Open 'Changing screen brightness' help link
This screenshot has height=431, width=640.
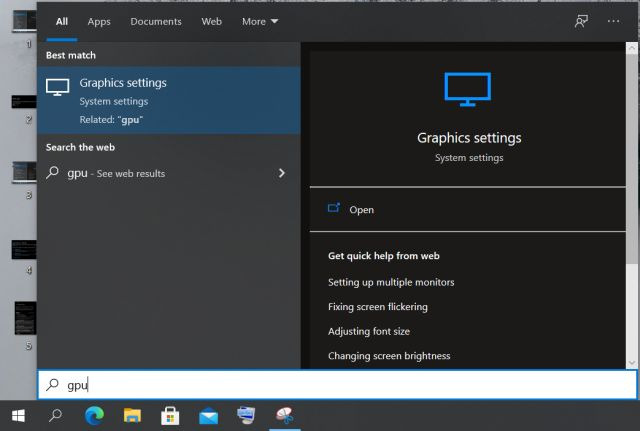389,356
